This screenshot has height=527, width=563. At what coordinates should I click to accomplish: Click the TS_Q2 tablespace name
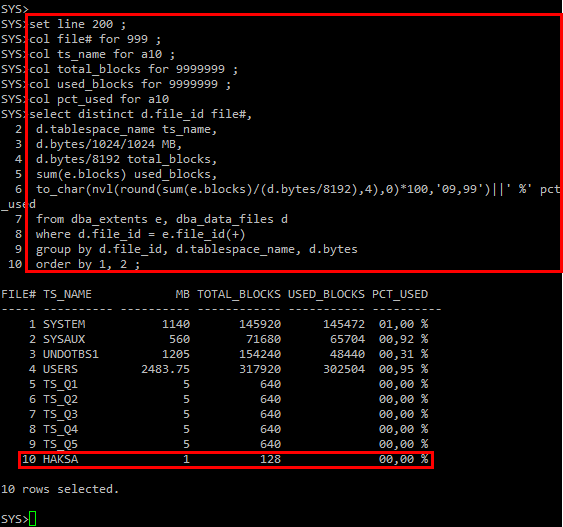click(60, 400)
